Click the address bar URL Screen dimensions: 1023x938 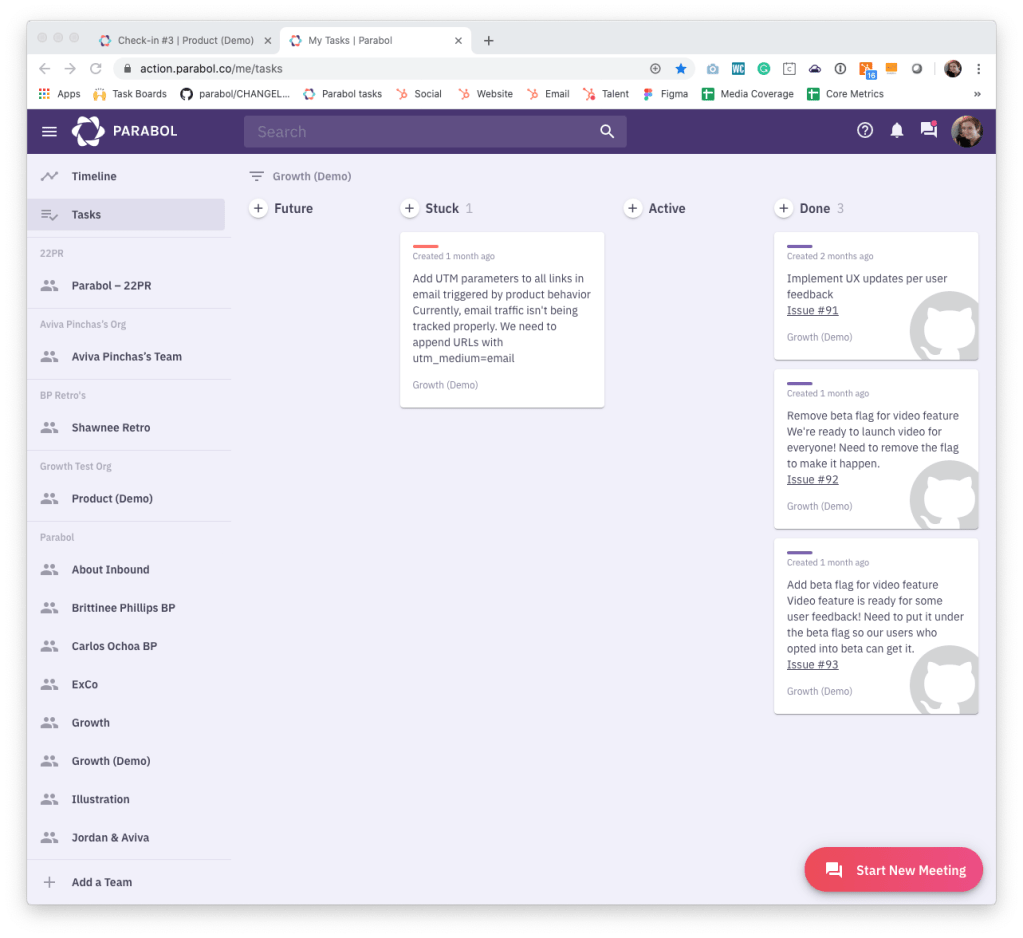(x=211, y=68)
